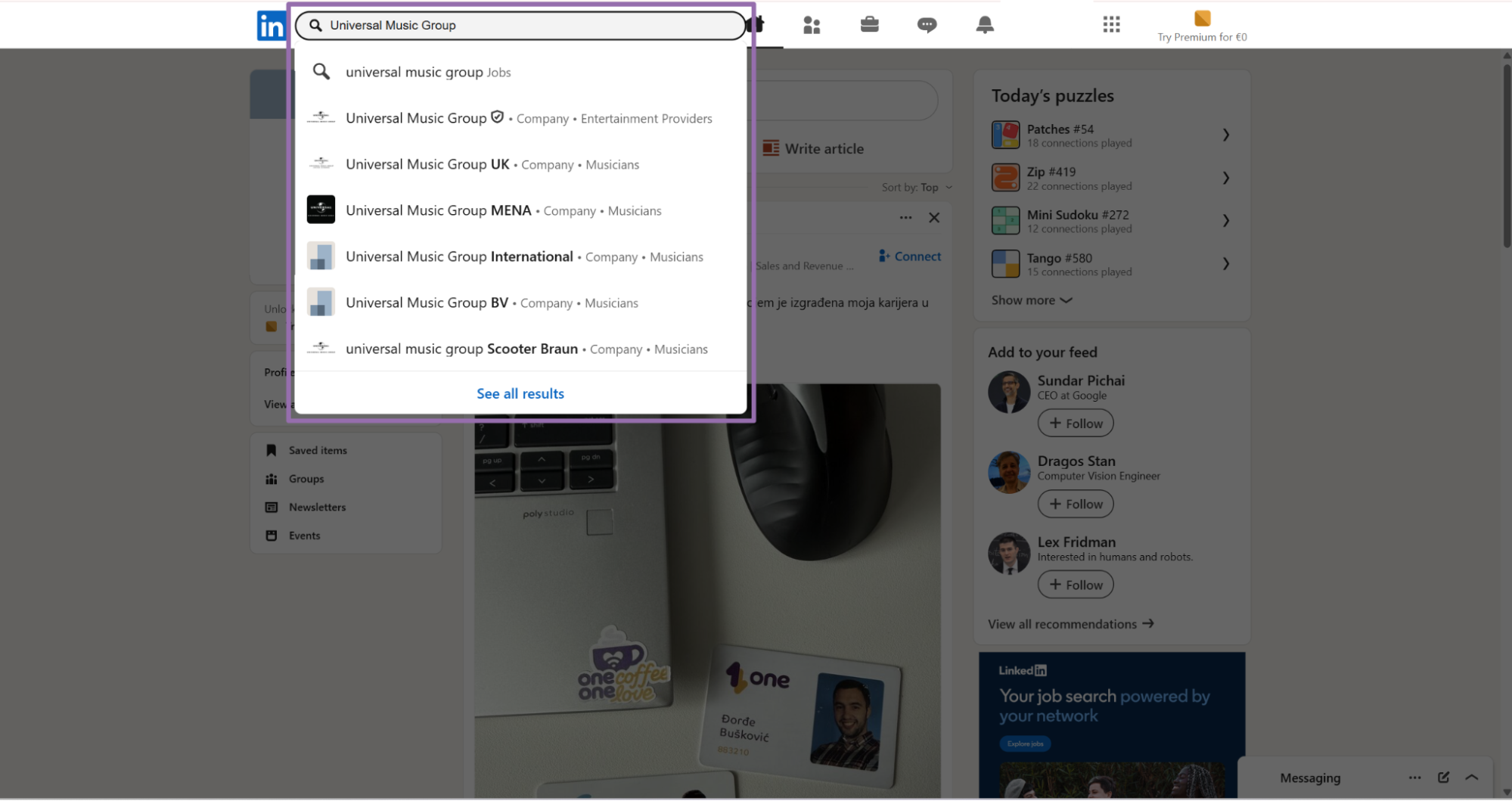Viewport: 1512px width, 801px height.
Task: Click the Tango puzzle icon
Action: (1006, 264)
